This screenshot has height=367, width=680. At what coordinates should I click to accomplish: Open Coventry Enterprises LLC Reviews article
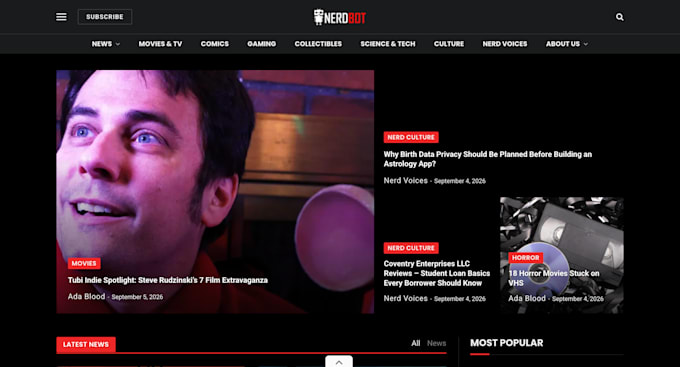[437, 273]
